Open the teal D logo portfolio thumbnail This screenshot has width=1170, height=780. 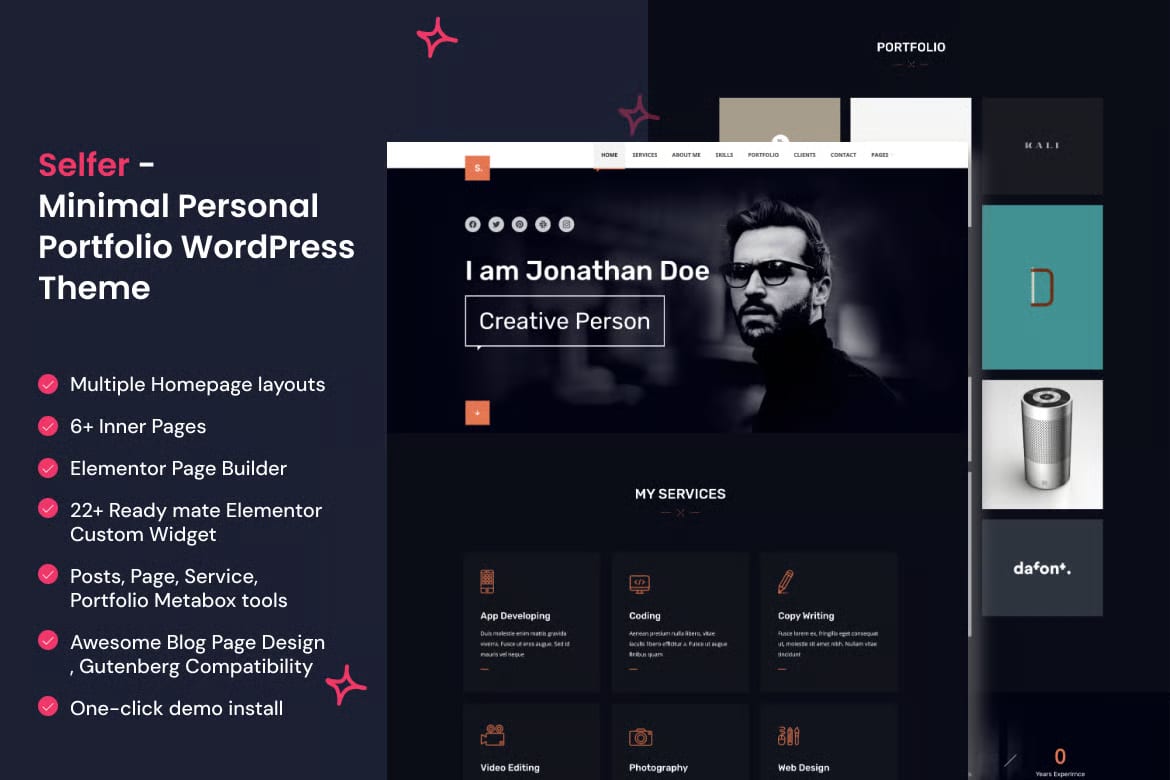click(x=1042, y=287)
